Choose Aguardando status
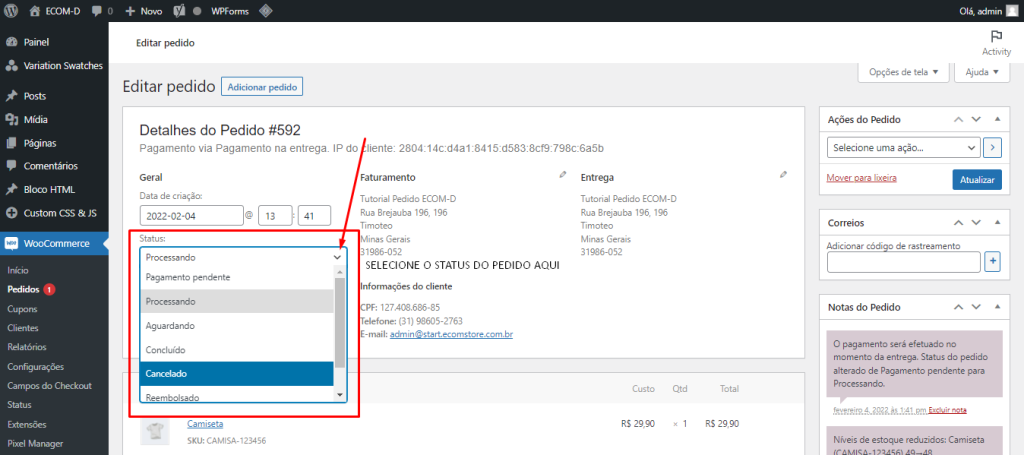1024x455 pixels. (x=237, y=326)
